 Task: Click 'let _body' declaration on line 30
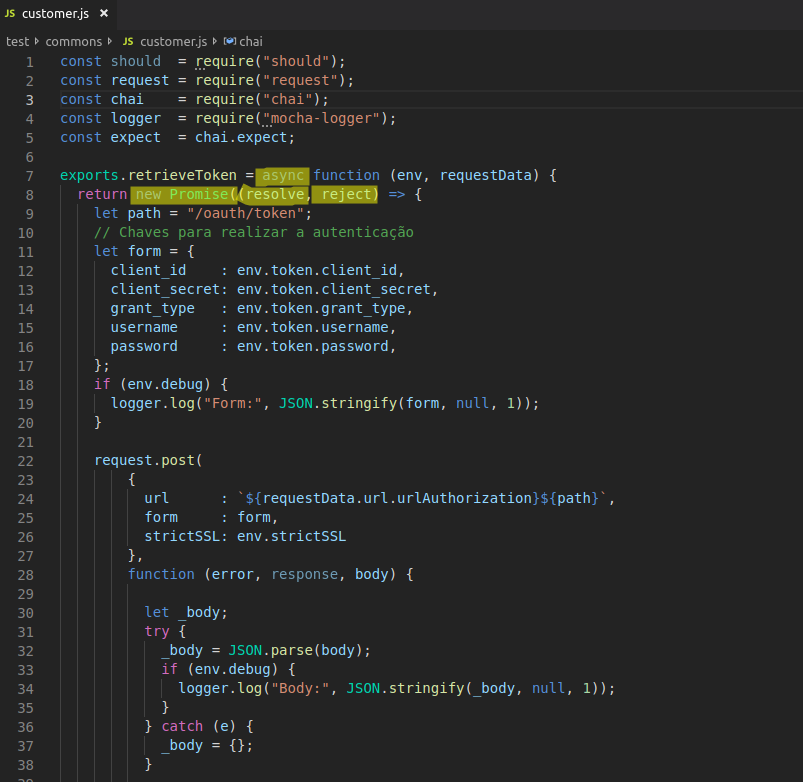[x=182, y=613]
